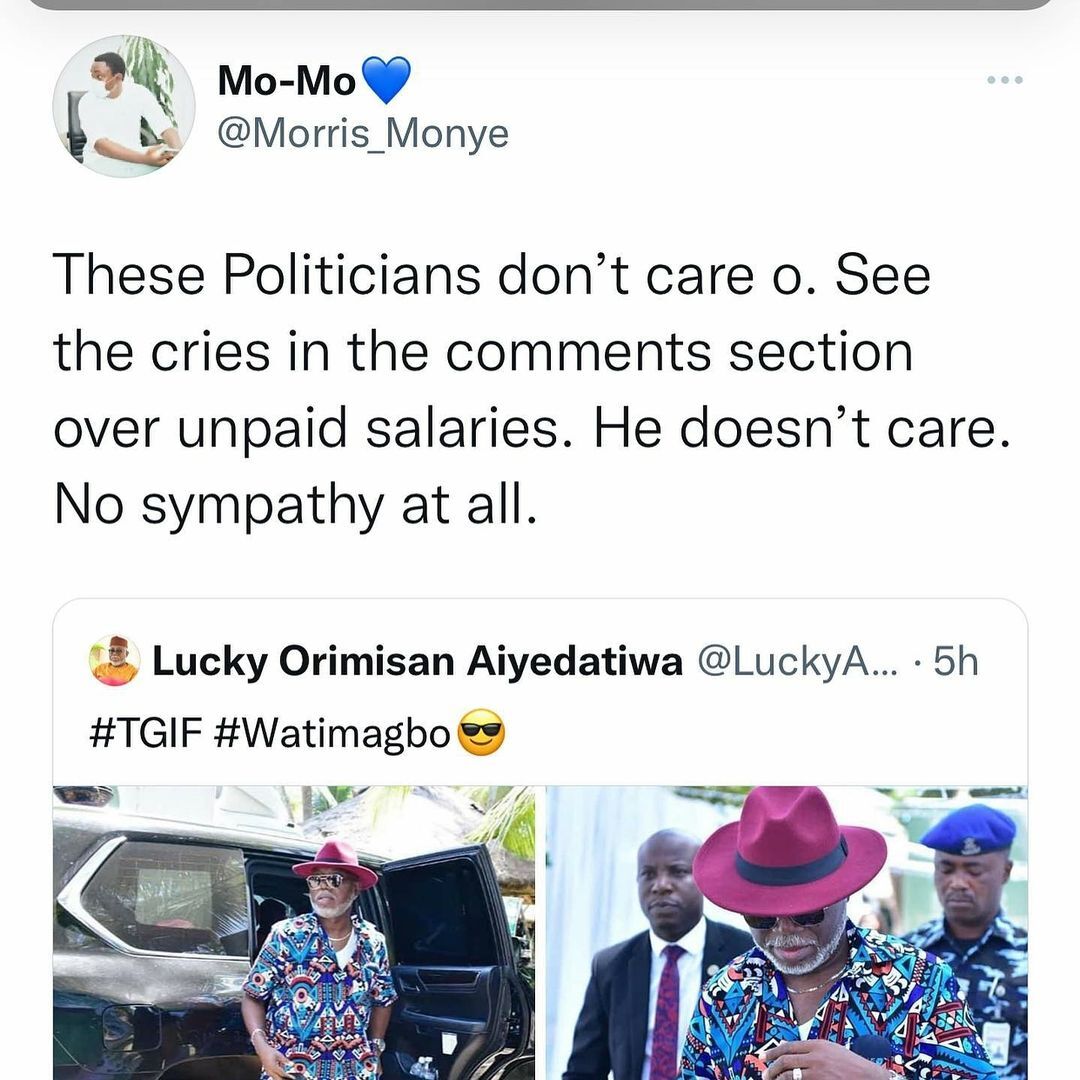This screenshot has height=1080, width=1080.
Task: Click the sunglasses emoji after #Watimagbo
Action: pos(481,737)
